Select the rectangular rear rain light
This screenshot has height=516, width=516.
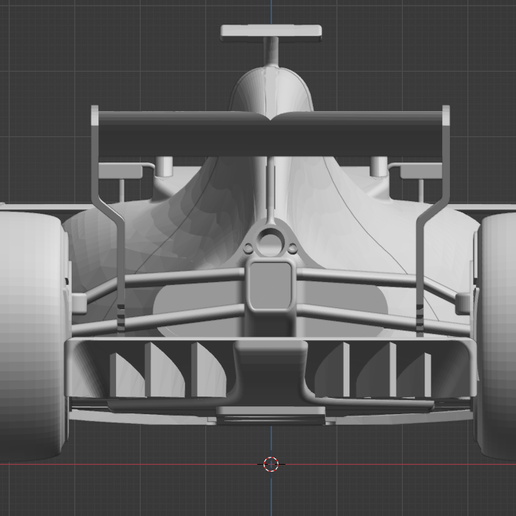click(x=270, y=286)
